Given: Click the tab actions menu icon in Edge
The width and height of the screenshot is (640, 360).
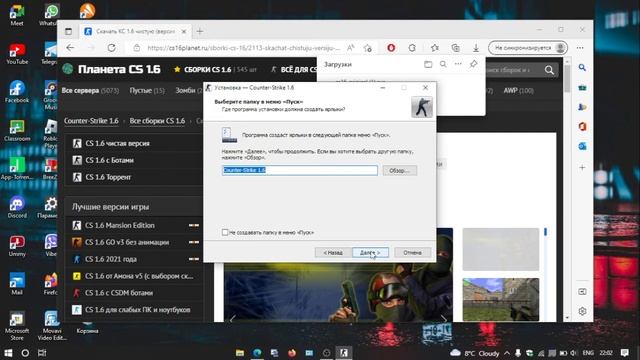Looking at the screenshot, I should coord(69,31).
